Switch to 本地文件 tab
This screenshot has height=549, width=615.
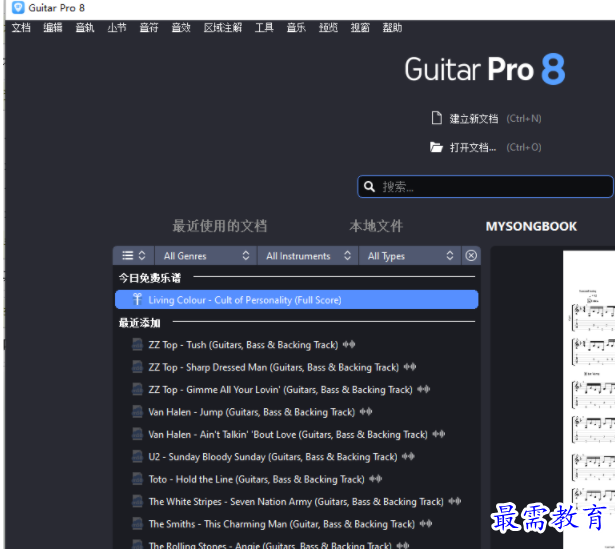coord(376,226)
